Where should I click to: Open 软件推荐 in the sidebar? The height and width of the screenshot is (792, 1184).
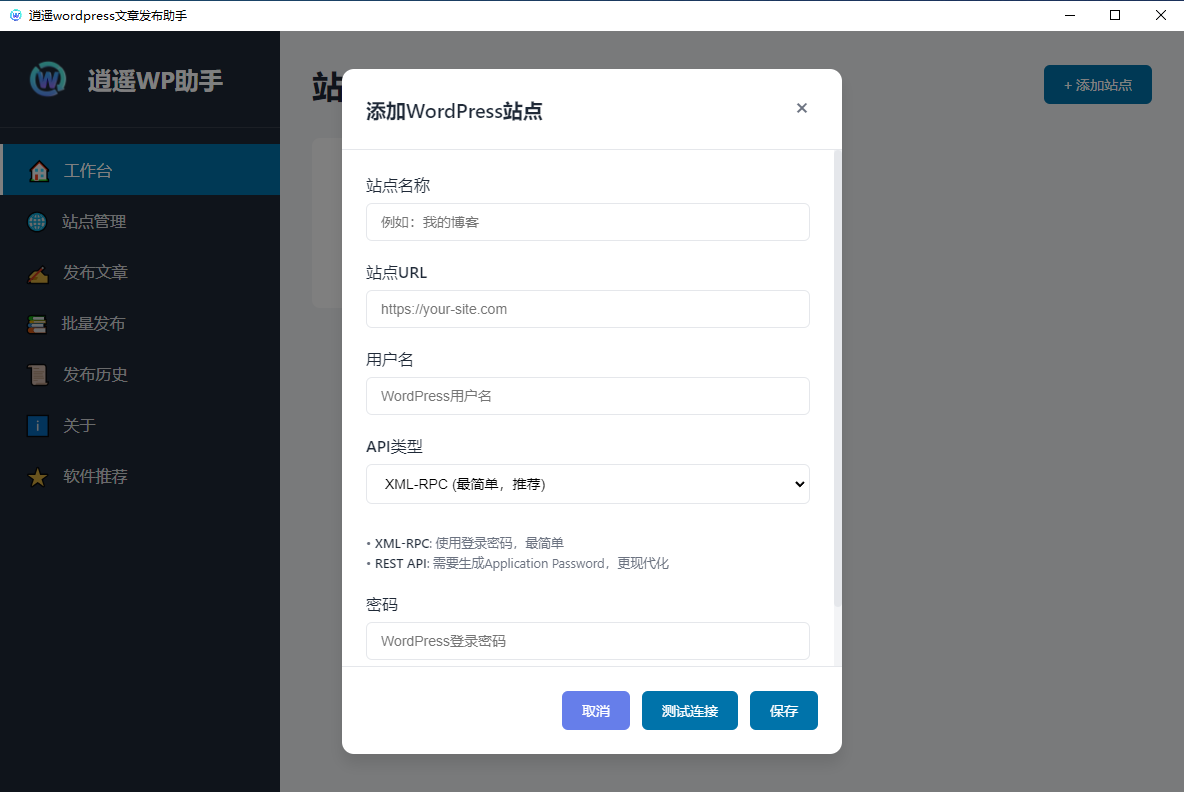(140, 476)
